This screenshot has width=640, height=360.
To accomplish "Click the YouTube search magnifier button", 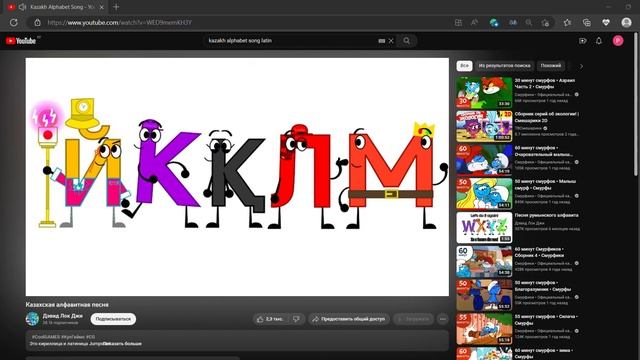I will pos(407,41).
